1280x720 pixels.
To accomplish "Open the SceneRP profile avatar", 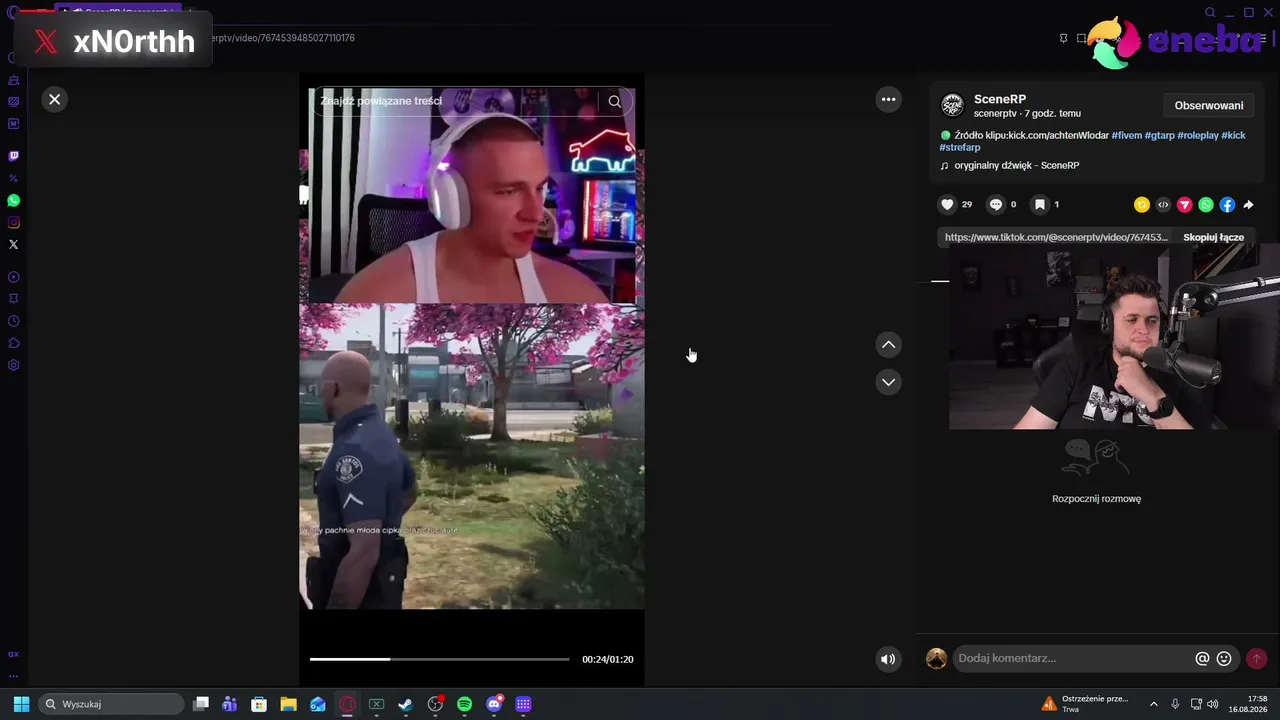I will [x=953, y=105].
